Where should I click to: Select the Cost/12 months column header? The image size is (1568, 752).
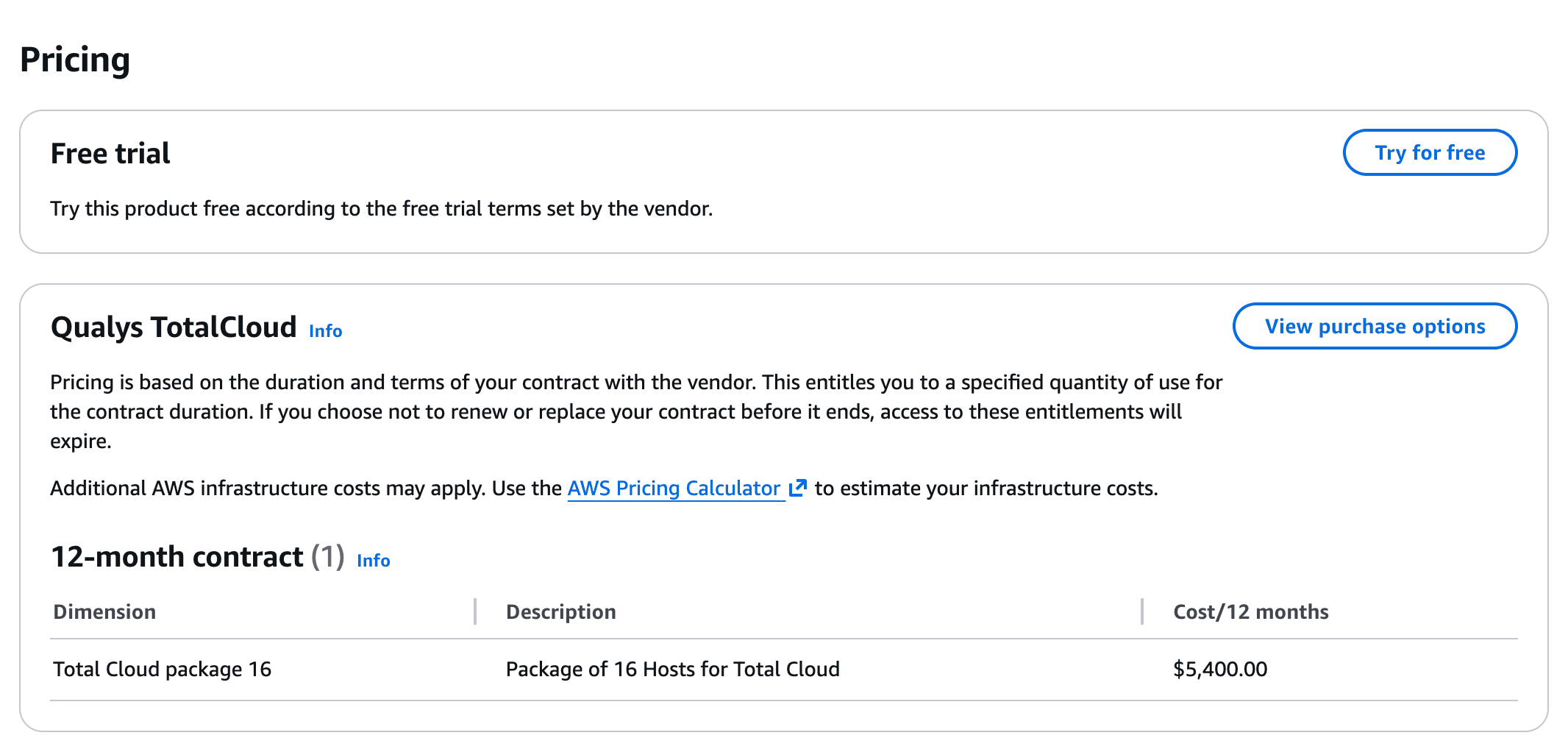1250,612
